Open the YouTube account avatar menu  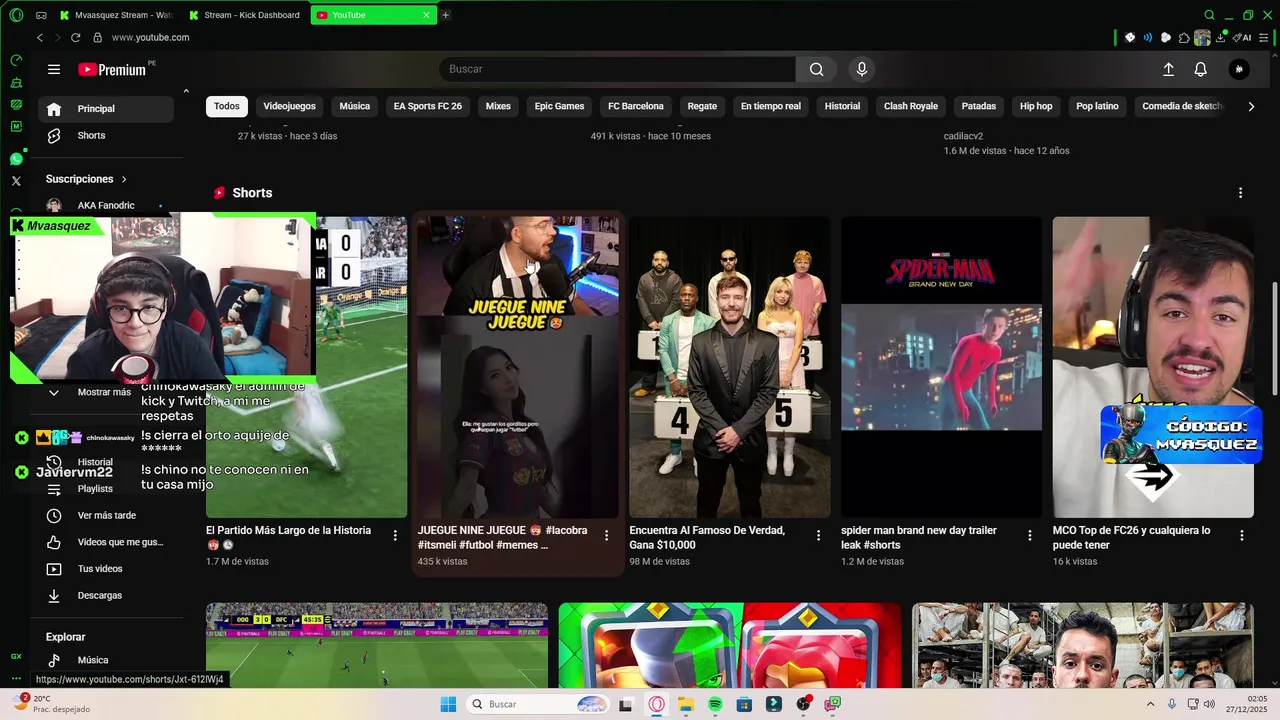click(1239, 69)
